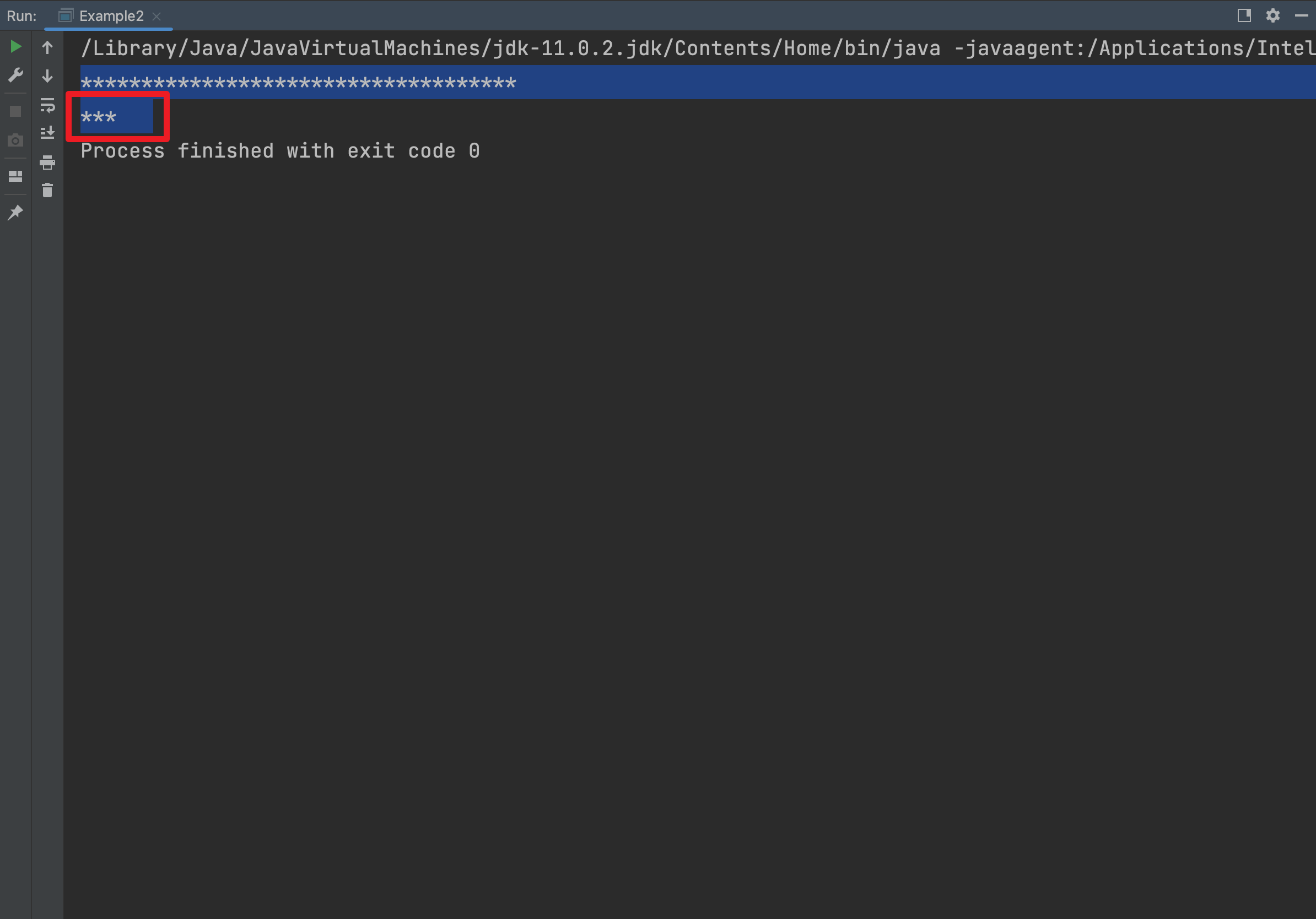Screen dimensions: 1316x919
Task: Jump up the stack trace with the up arrow
Action: (47, 47)
